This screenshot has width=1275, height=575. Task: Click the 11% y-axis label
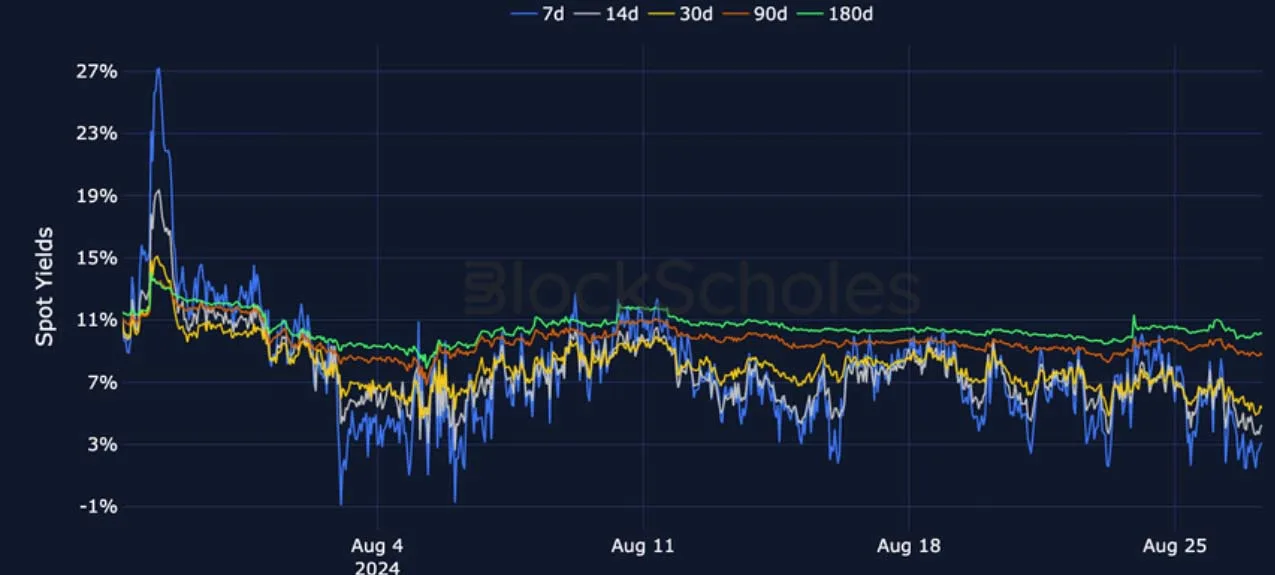[99, 320]
